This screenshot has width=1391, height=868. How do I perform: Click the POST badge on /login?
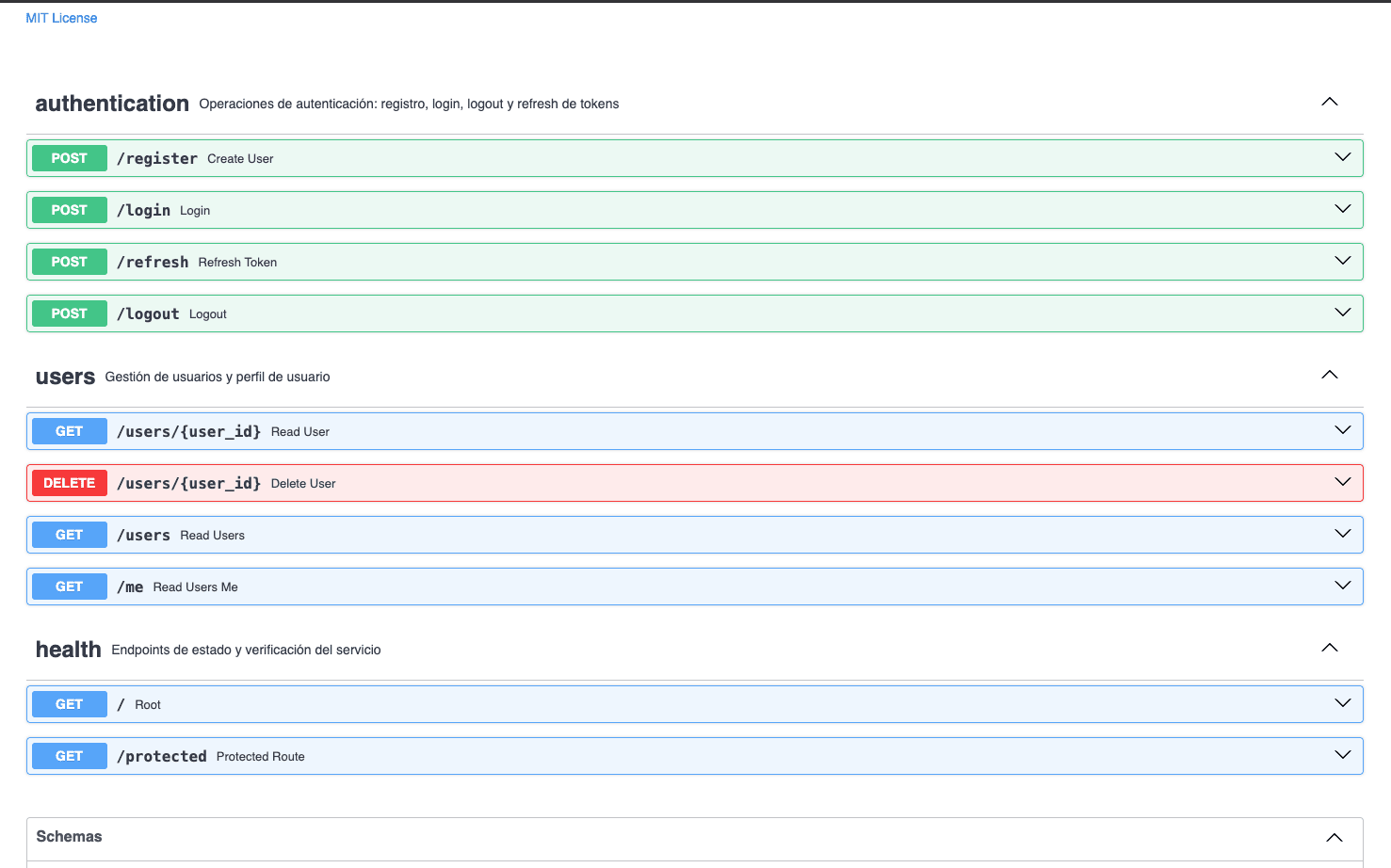tap(69, 209)
